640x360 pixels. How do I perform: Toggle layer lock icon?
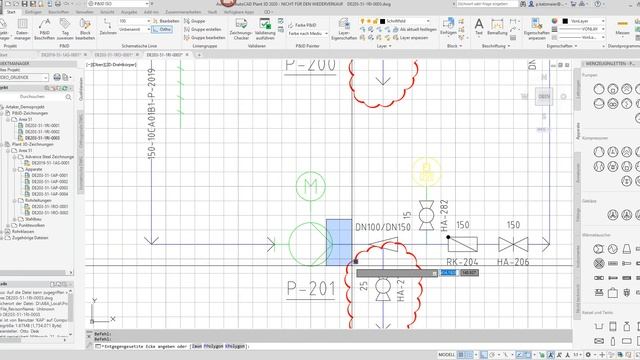pyautogui.click(x=375, y=21)
